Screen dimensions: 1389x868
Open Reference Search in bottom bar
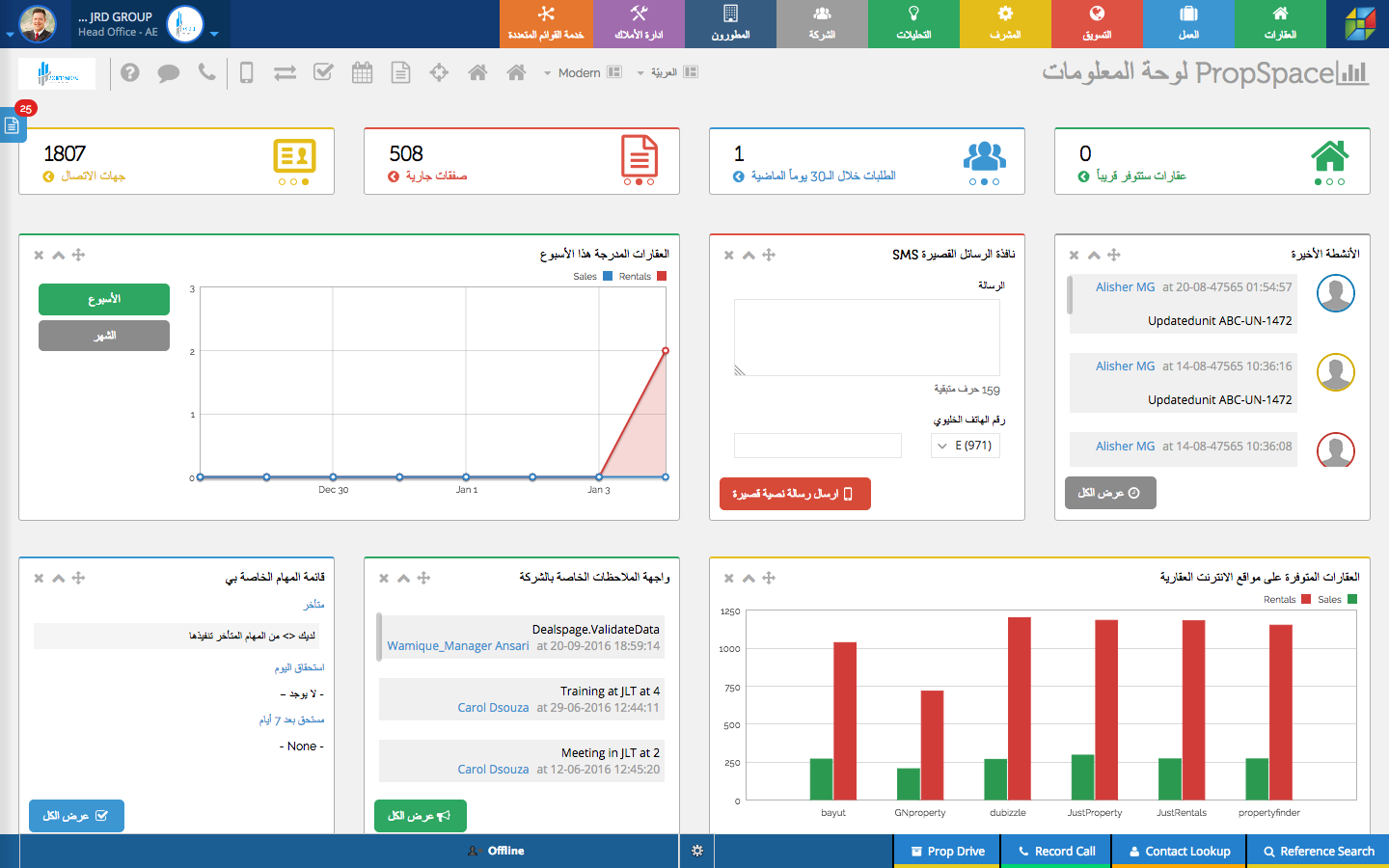click(x=1319, y=852)
